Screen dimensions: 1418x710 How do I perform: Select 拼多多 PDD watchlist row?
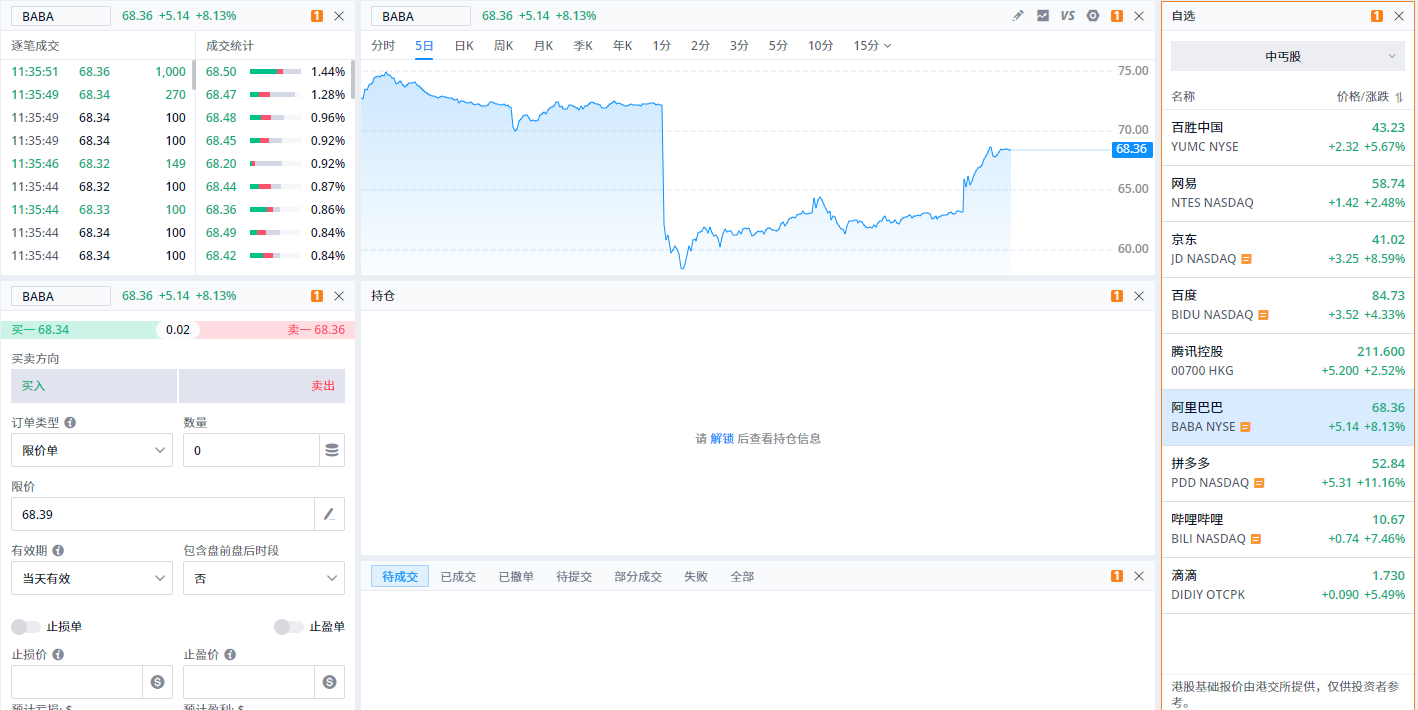click(x=1288, y=473)
